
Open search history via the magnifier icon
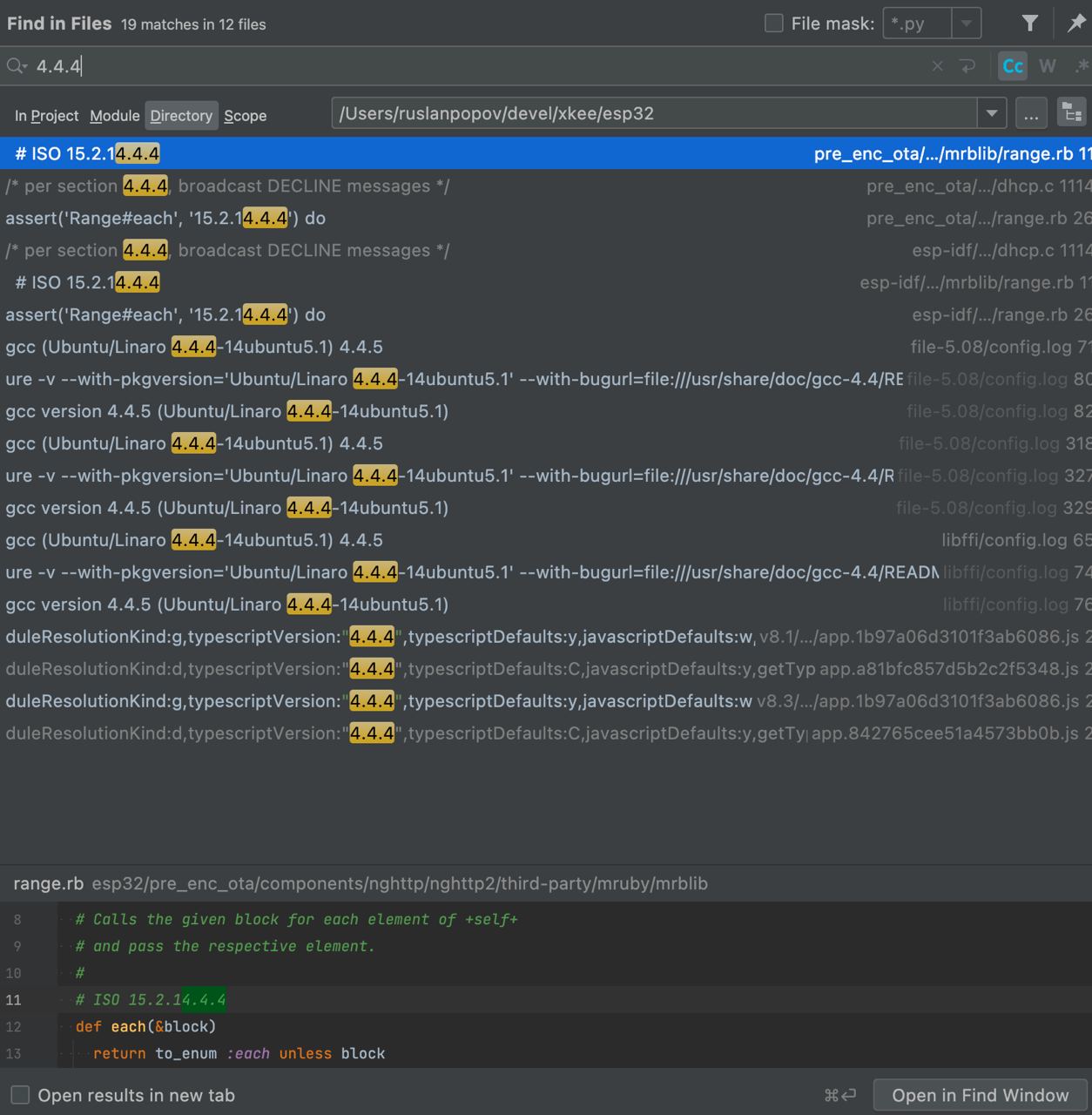pos(16,66)
